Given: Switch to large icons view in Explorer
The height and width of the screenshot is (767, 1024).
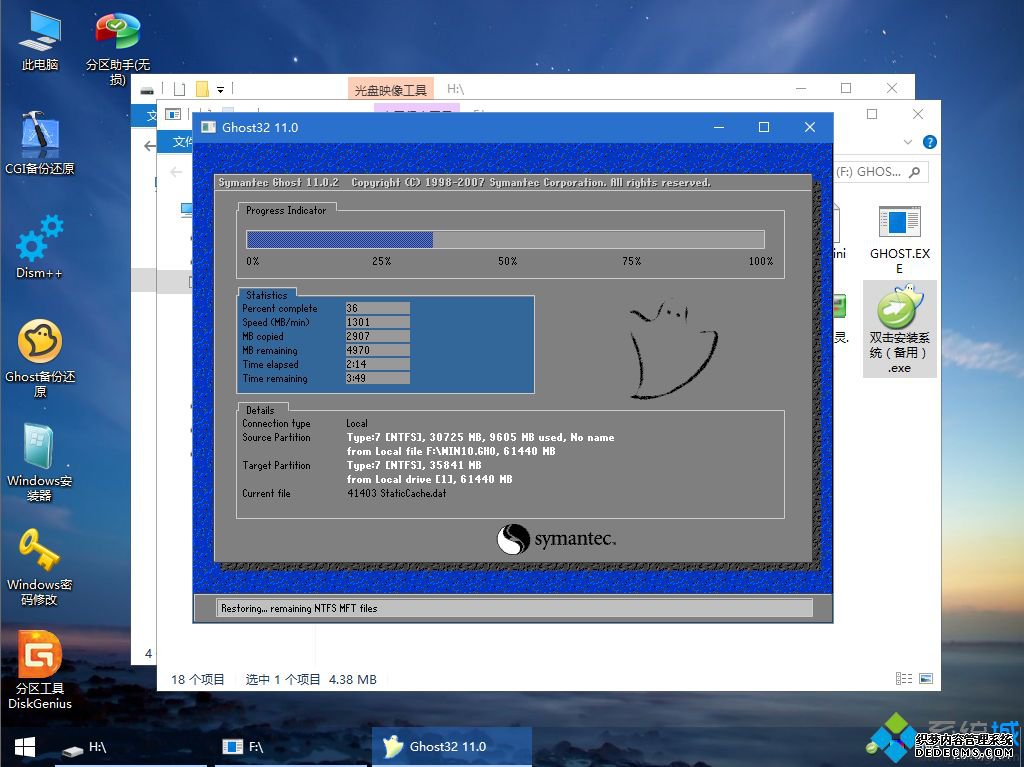Looking at the screenshot, I should tap(926, 679).
